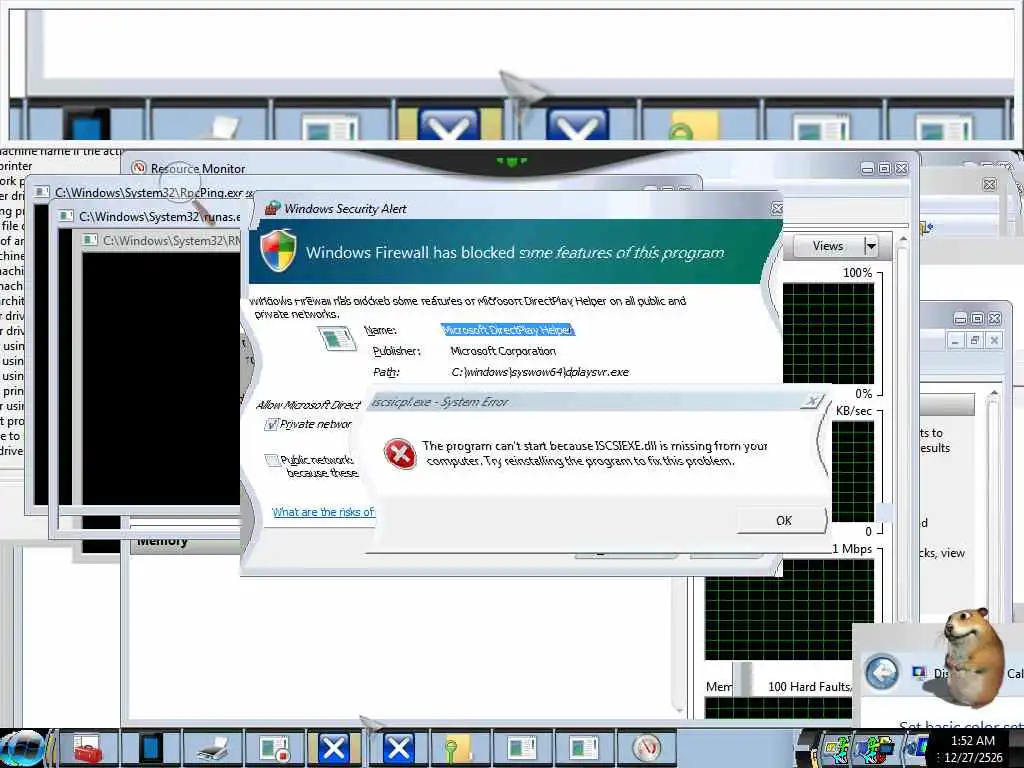Expand the Views dropdown arrow

click(x=871, y=246)
